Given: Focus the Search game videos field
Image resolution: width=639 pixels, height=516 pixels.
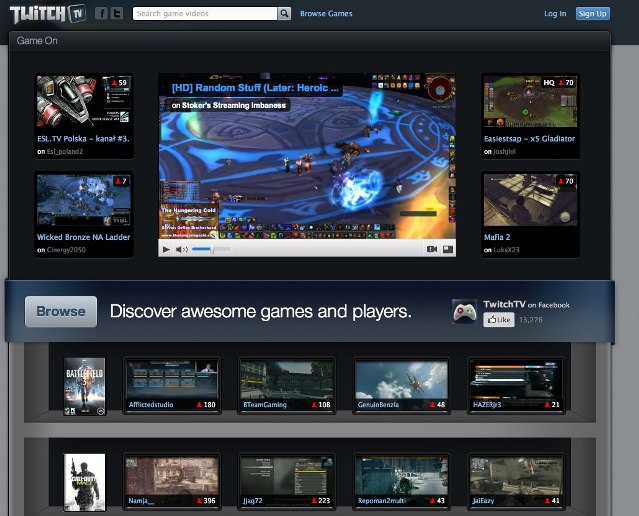Looking at the screenshot, I should tap(204, 14).
